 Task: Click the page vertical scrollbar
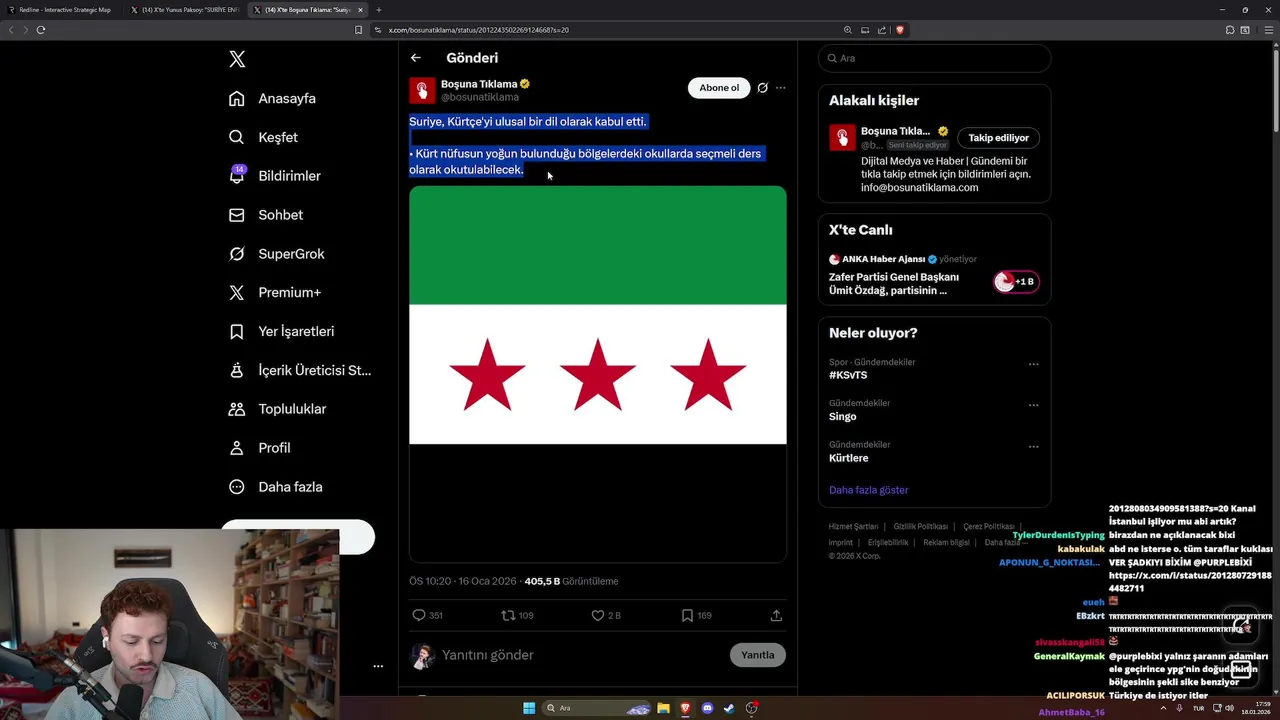point(1275,90)
